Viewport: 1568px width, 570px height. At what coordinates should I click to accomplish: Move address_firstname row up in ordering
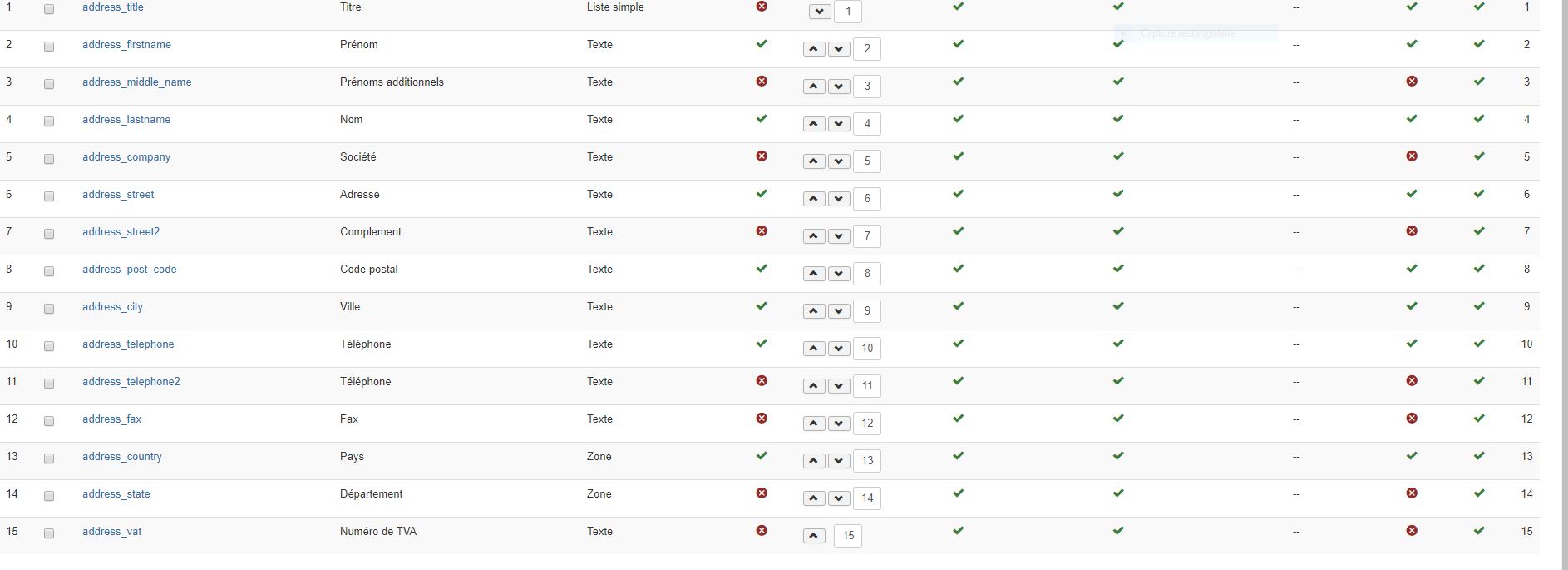814,49
